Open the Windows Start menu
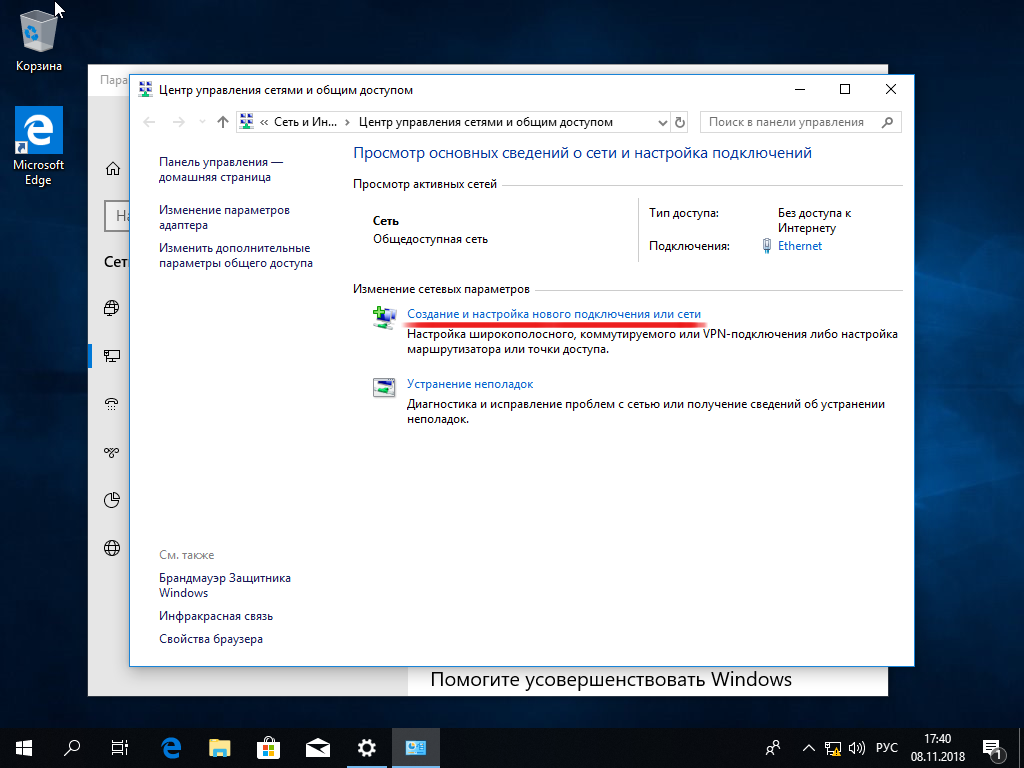The image size is (1024, 768). coord(24,748)
